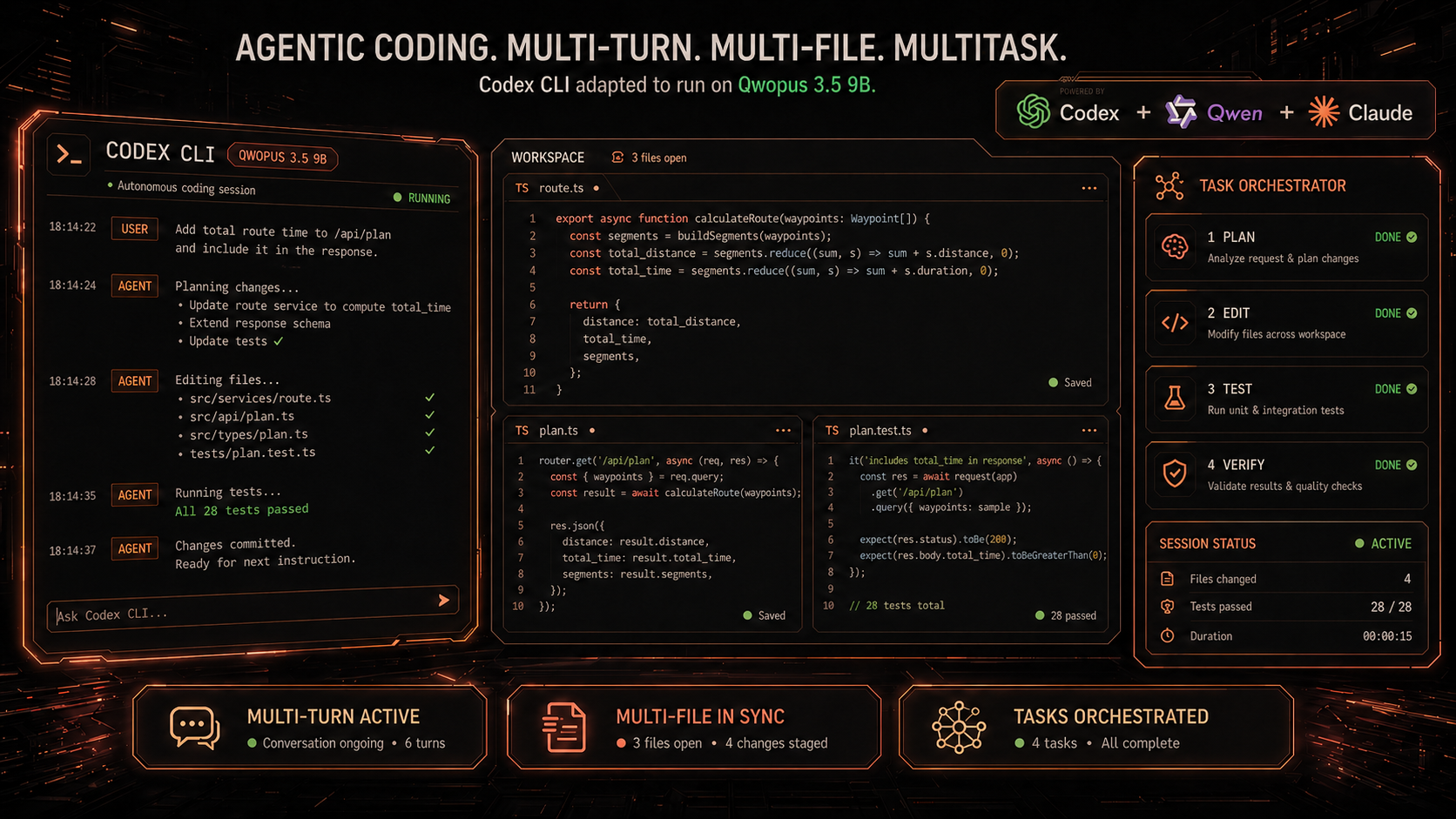
Task: Click the Multi-Turn Active card title
Action: click(334, 716)
